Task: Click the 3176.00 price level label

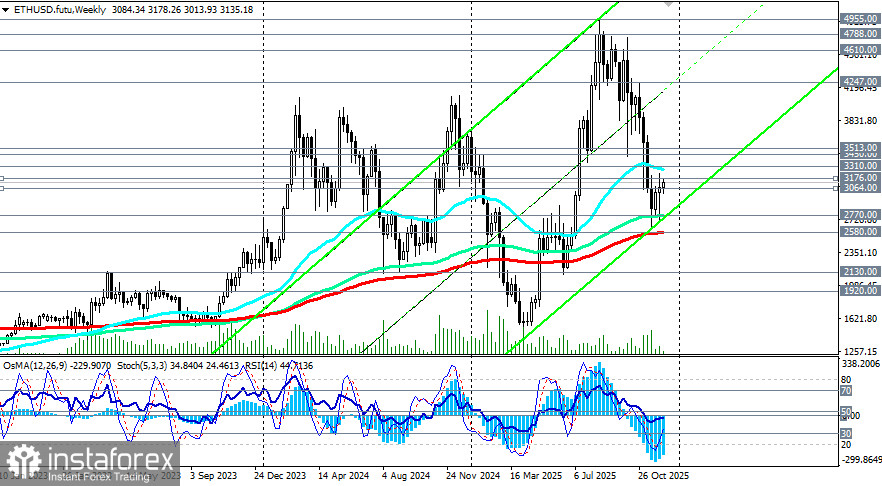Action: coord(859,177)
